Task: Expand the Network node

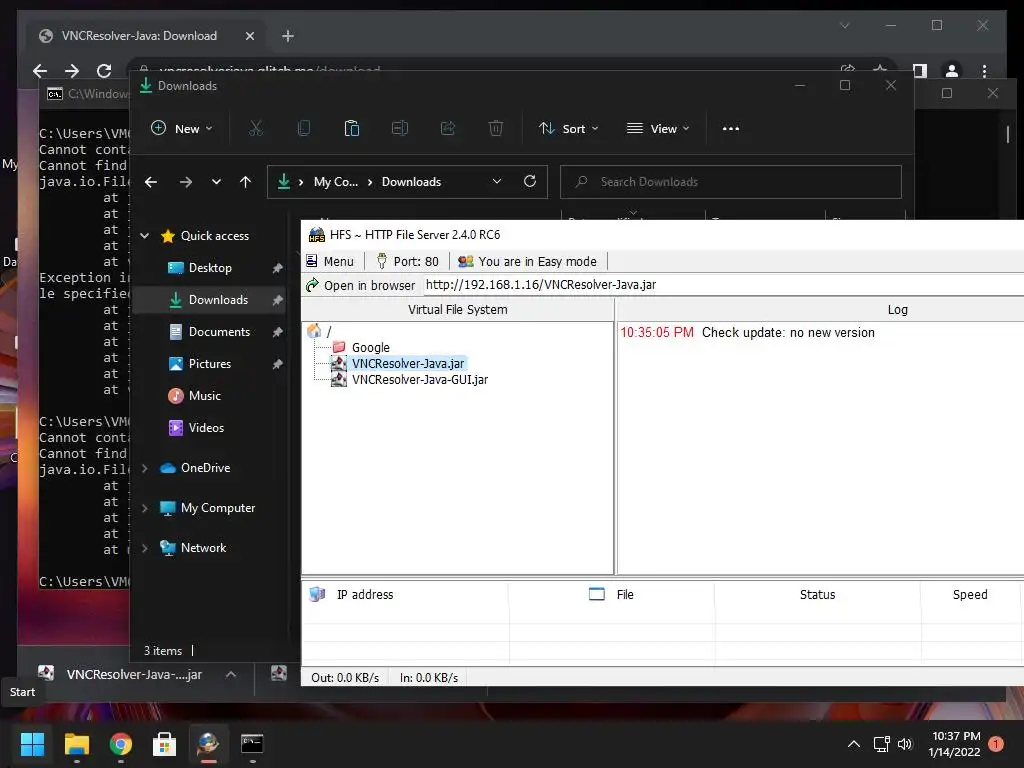Action: click(x=144, y=548)
